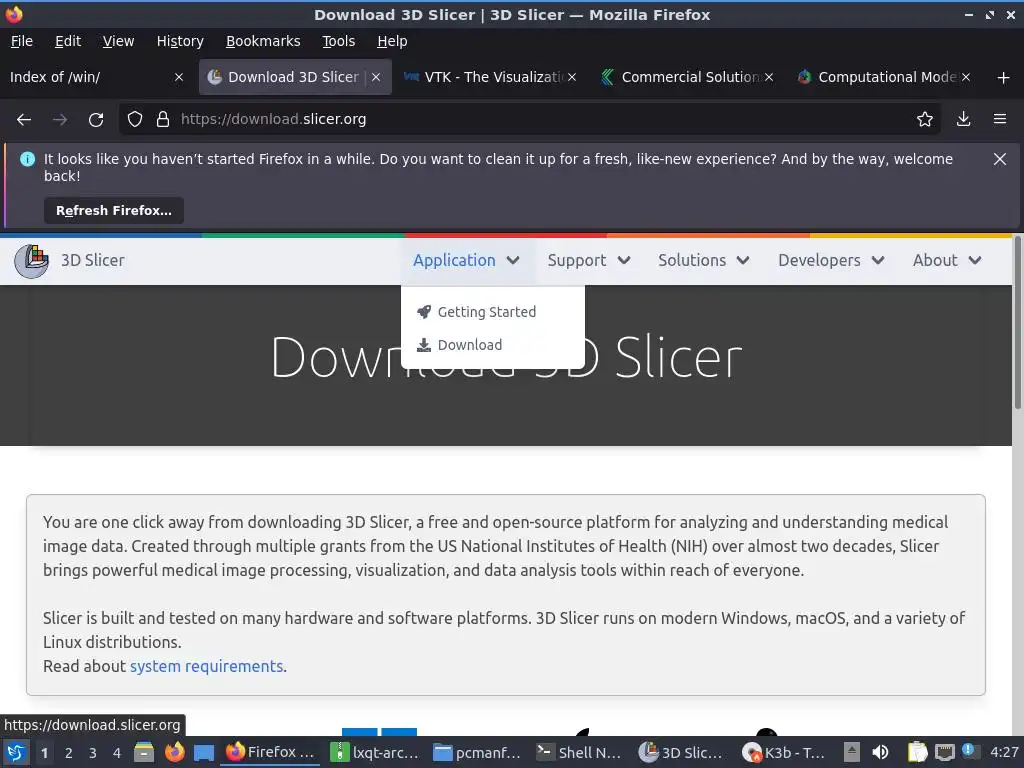Open the Firefox hamburger application menu
Image resolution: width=1024 pixels, height=768 pixels.
(1000, 120)
